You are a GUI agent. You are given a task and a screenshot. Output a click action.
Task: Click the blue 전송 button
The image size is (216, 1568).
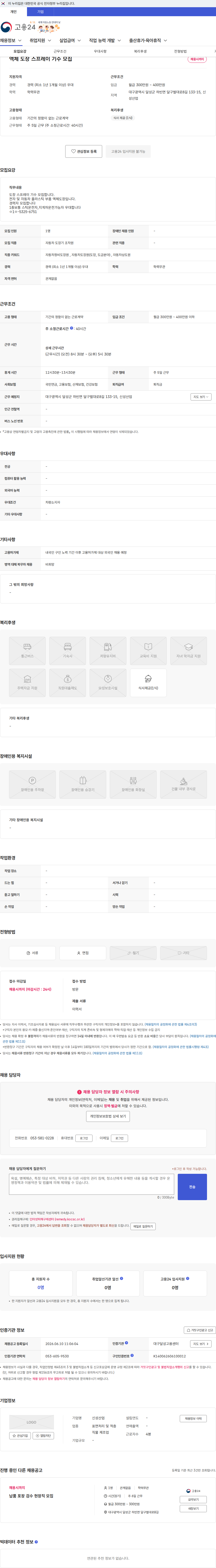point(192,1186)
